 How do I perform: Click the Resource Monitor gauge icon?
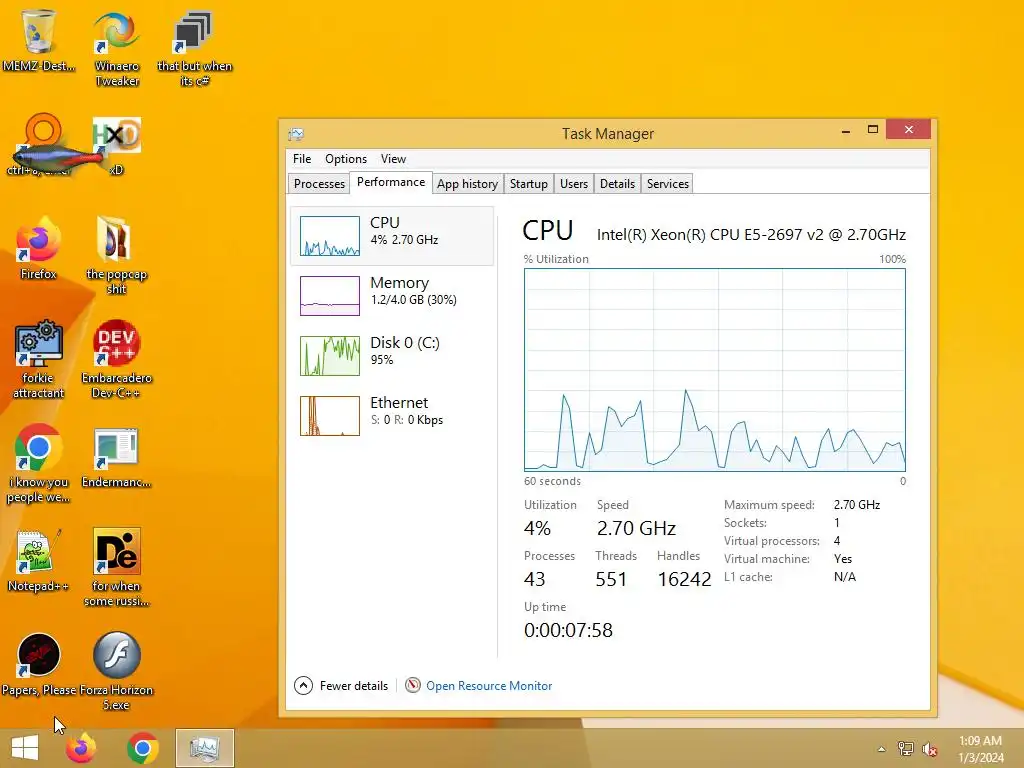pyautogui.click(x=413, y=685)
